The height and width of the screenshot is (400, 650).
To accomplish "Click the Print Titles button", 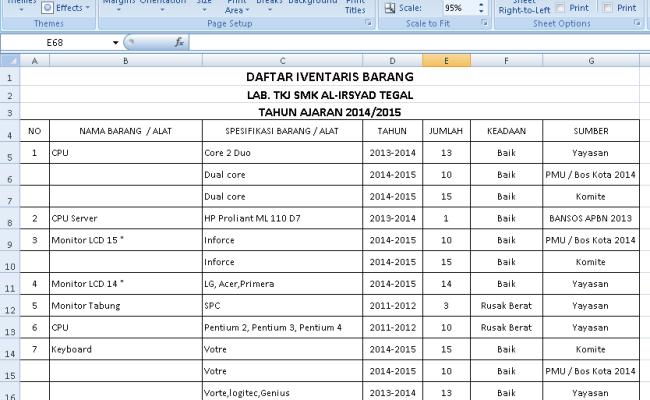I will (x=355, y=7).
